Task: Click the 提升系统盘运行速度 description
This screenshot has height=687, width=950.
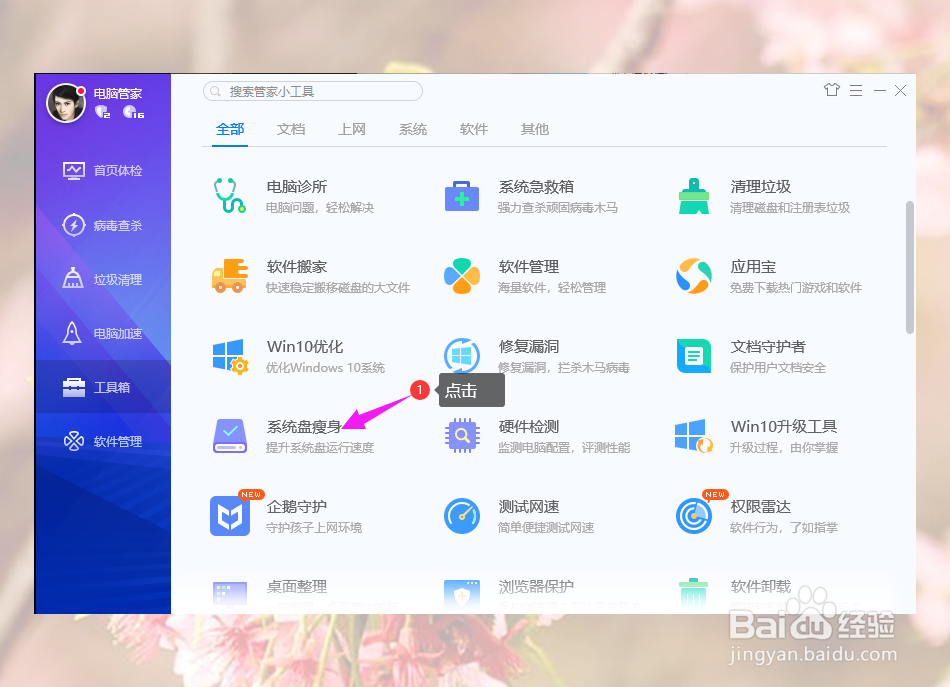Action: (x=320, y=448)
